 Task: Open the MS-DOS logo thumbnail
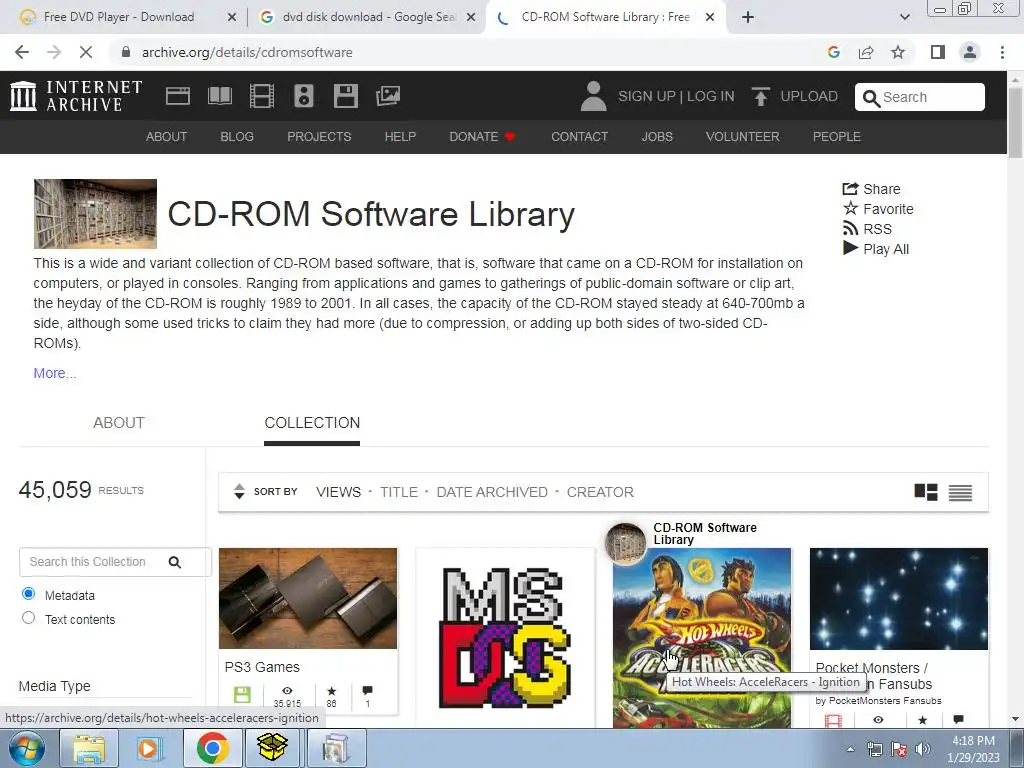pos(505,638)
